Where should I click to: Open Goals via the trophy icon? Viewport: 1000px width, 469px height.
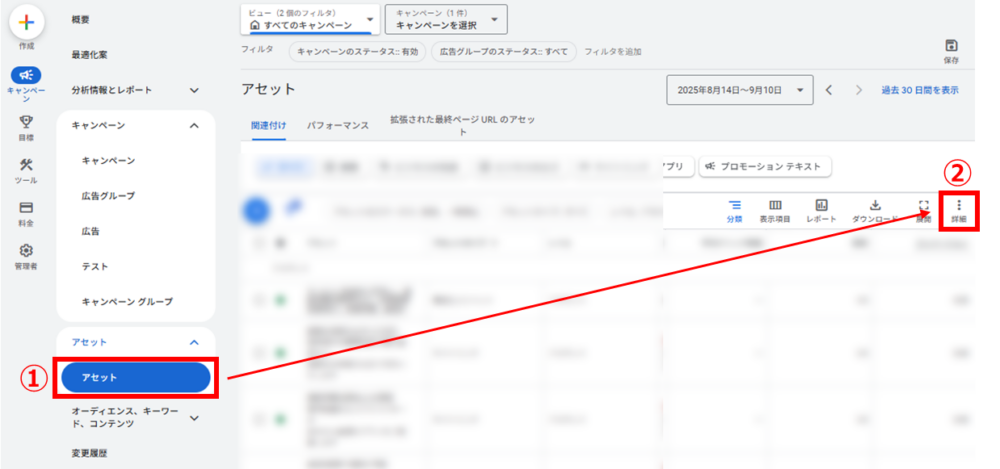coord(26,121)
